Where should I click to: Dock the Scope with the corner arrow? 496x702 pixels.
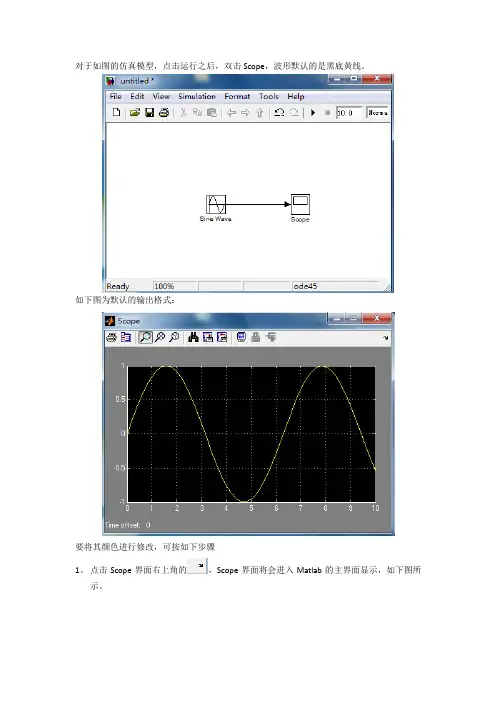point(386,338)
